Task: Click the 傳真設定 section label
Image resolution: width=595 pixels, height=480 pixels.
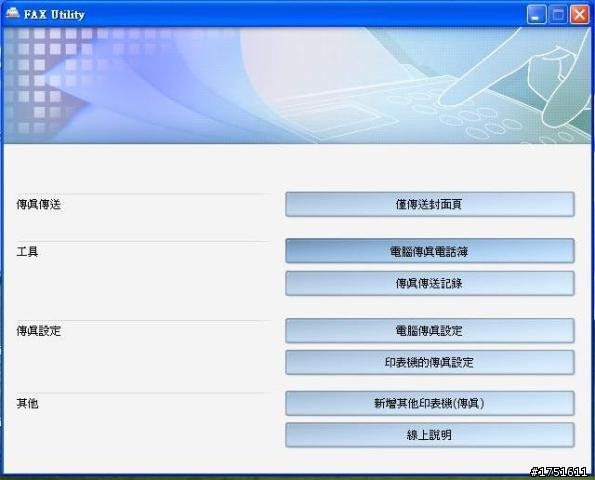Action: point(38,330)
